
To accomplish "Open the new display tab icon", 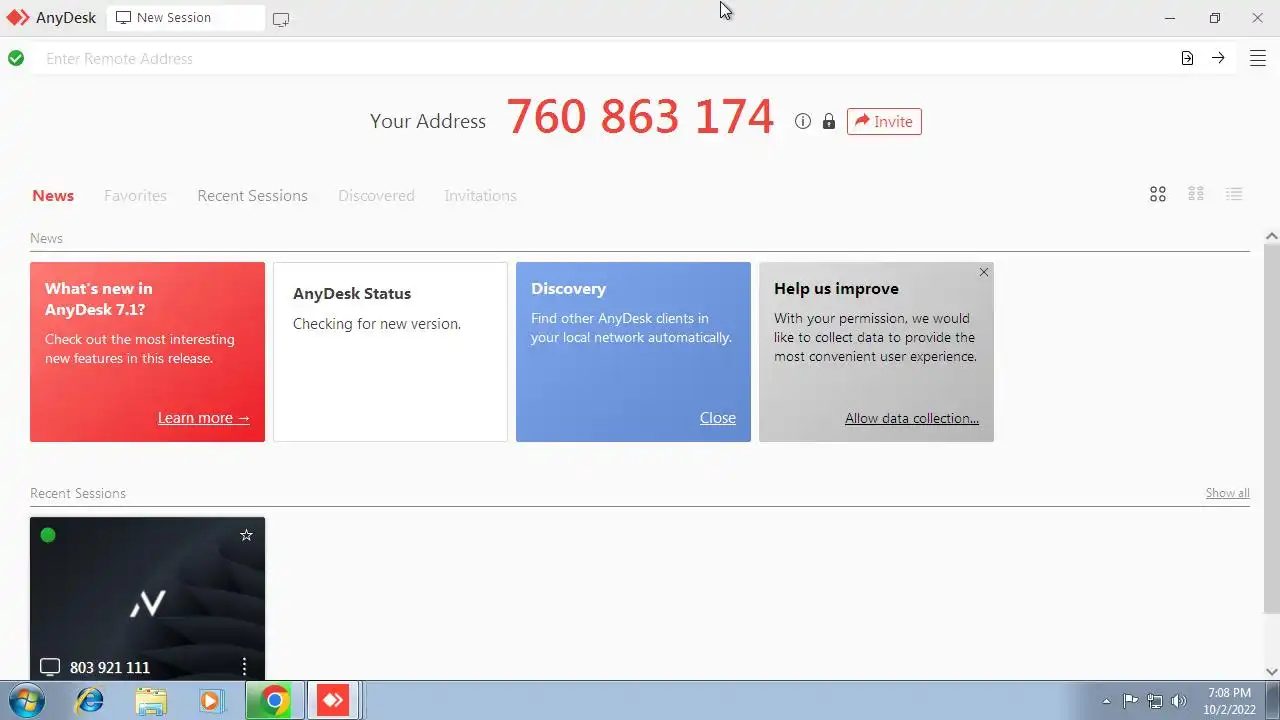I will 281,19.
